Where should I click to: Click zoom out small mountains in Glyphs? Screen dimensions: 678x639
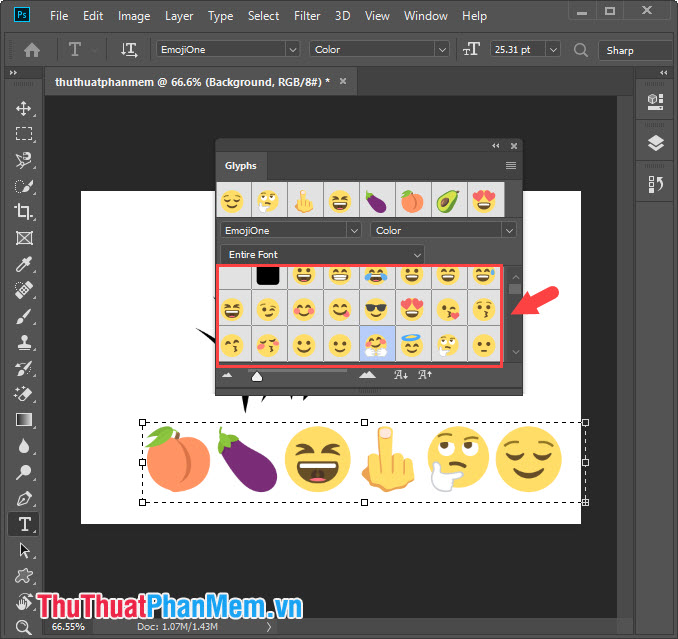227,375
